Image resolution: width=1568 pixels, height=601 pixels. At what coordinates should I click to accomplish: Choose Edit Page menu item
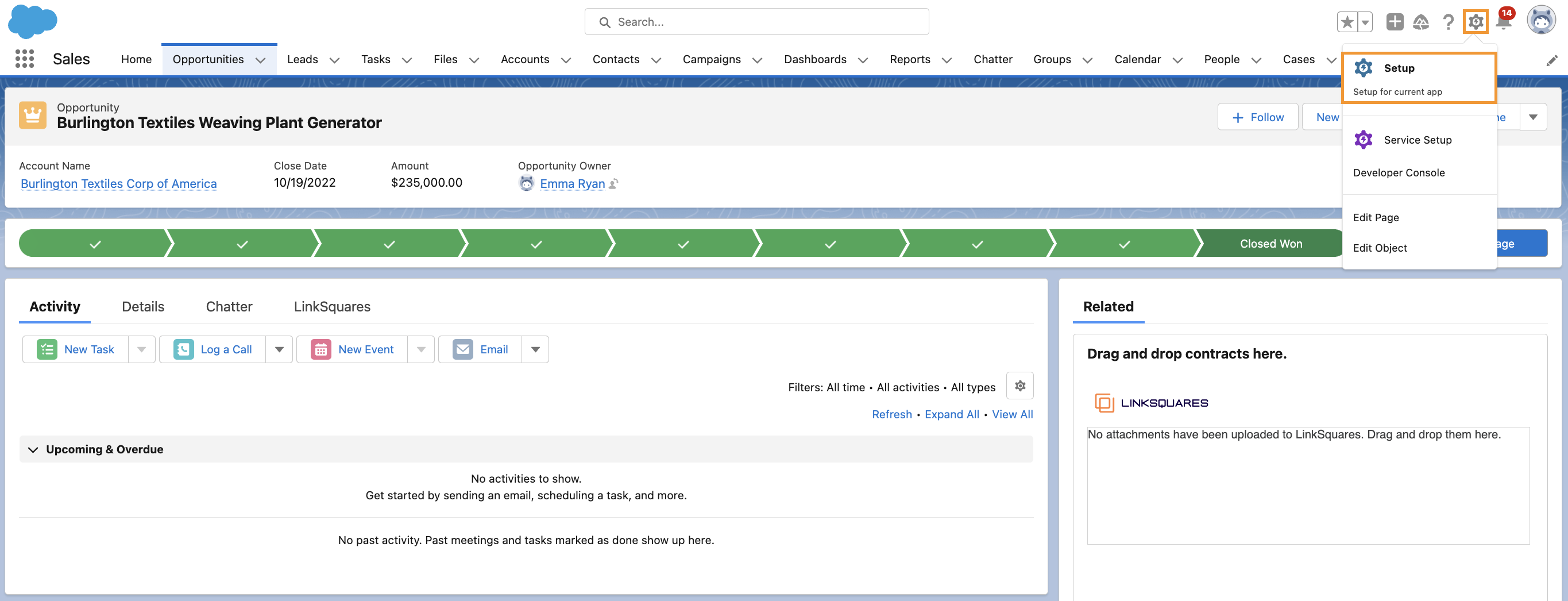1419,217
